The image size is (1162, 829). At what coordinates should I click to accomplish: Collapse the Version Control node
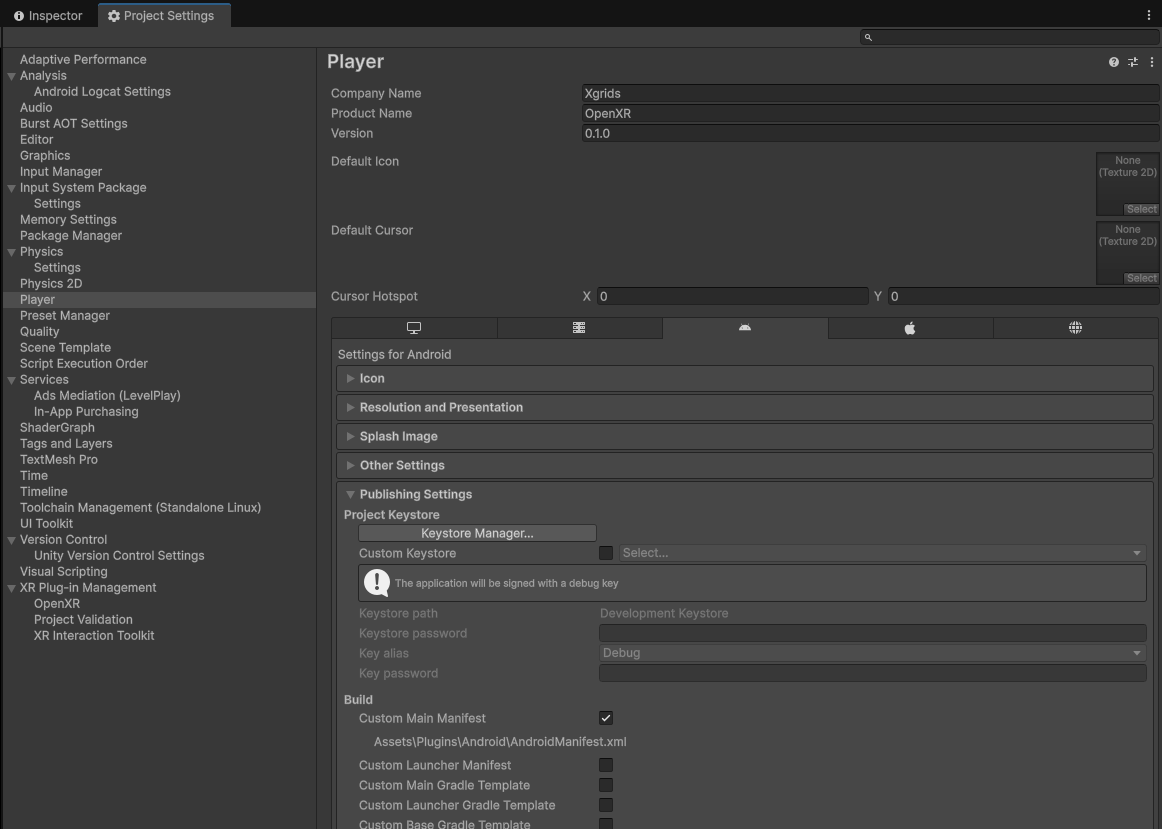[x=11, y=540]
